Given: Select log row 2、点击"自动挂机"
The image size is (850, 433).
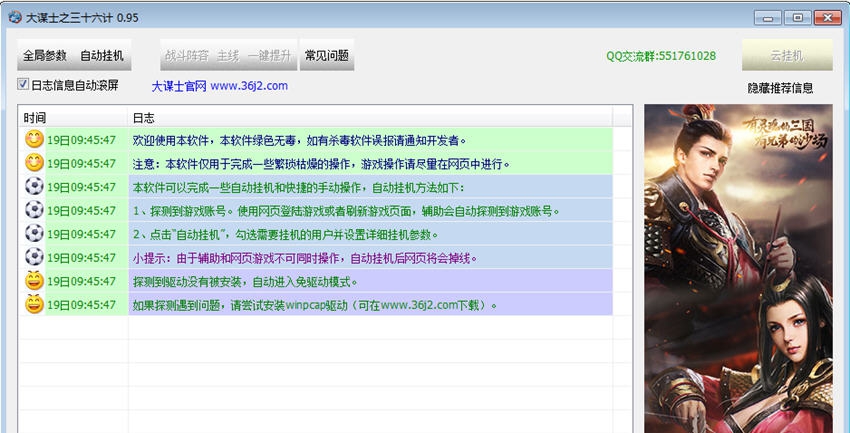Looking at the screenshot, I should pos(315,234).
